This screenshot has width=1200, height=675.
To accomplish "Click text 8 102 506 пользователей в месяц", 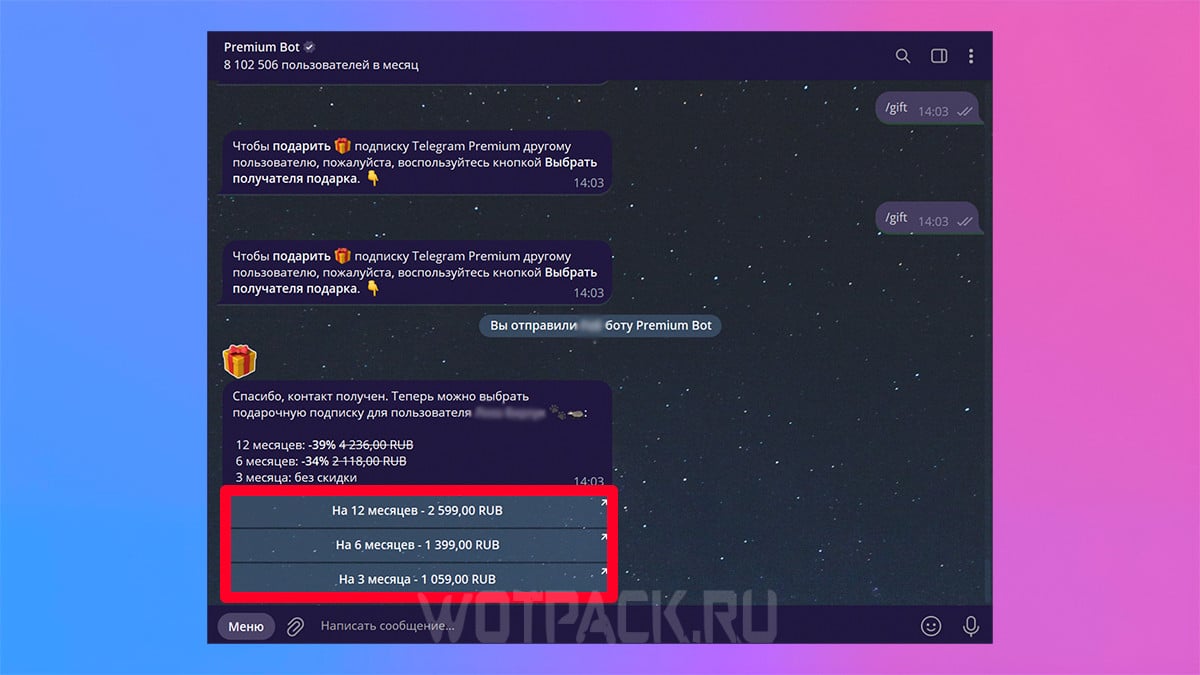I will click(x=321, y=65).
